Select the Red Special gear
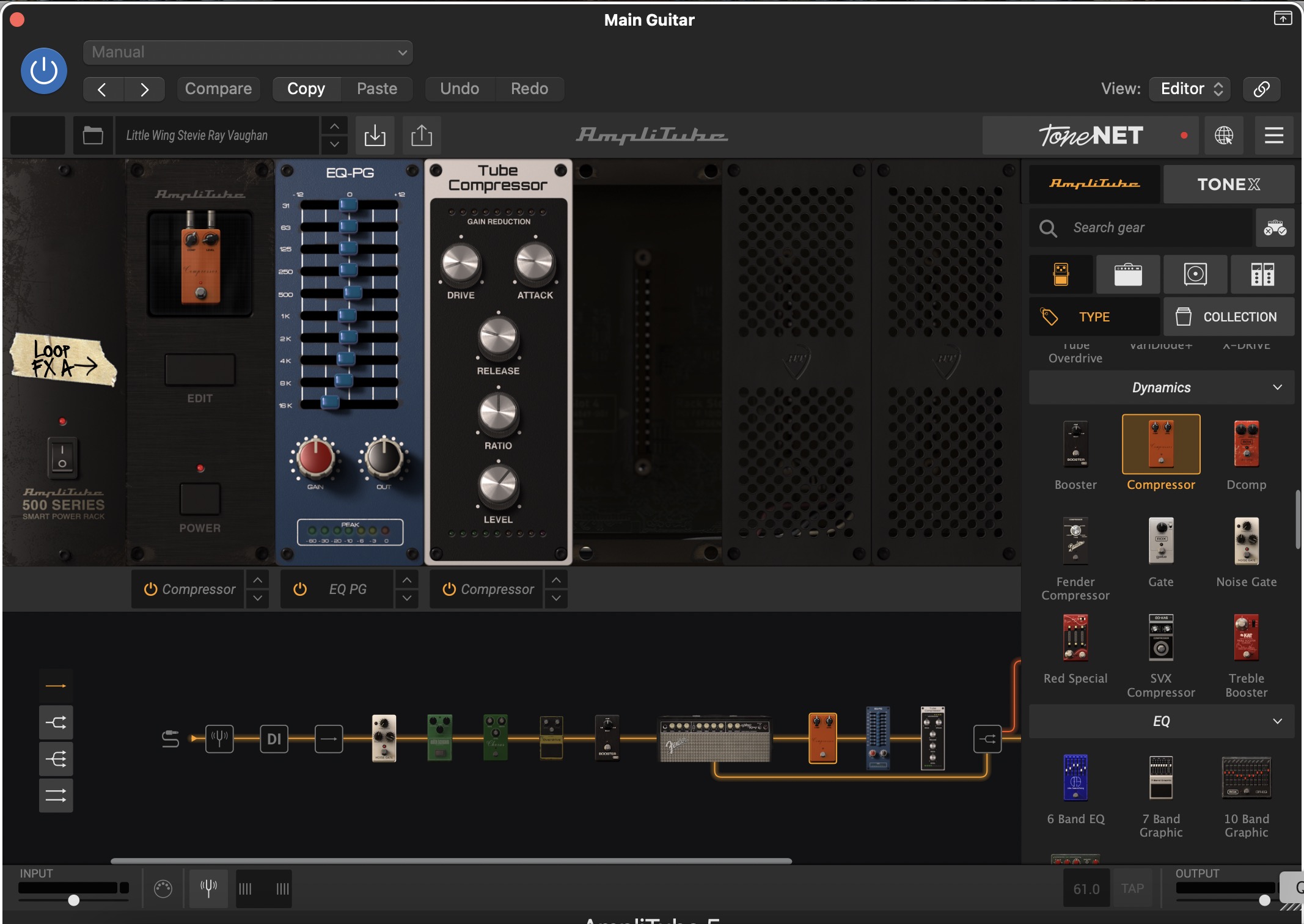Image resolution: width=1304 pixels, height=924 pixels. (x=1075, y=638)
